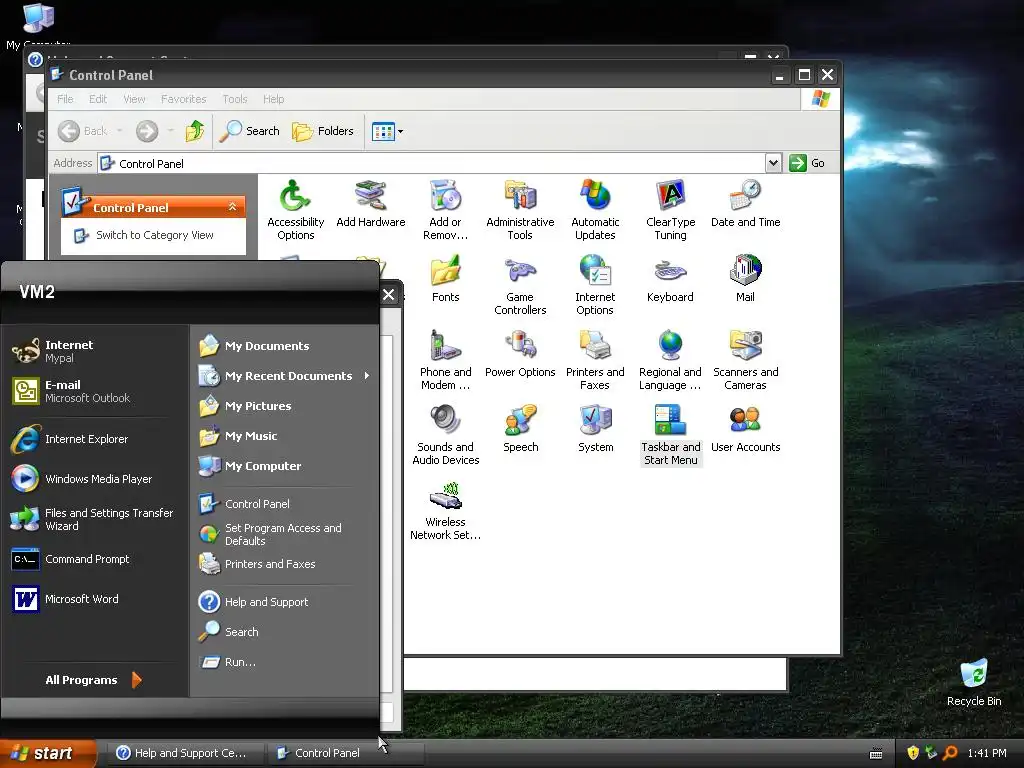The height and width of the screenshot is (768, 1024).
Task: Open the File menu
Action: click(65, 99)
